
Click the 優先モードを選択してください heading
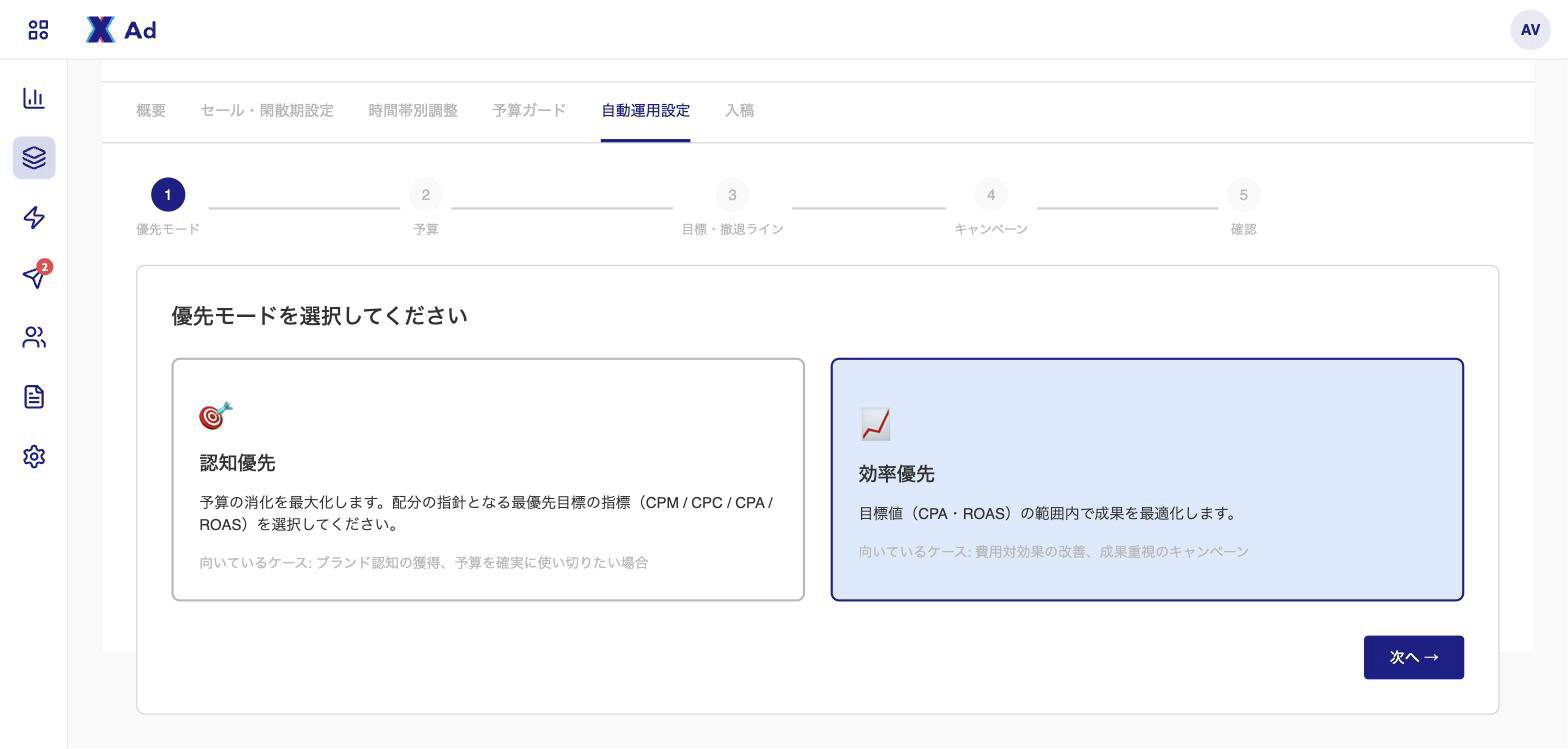click(x=320, y=316)
